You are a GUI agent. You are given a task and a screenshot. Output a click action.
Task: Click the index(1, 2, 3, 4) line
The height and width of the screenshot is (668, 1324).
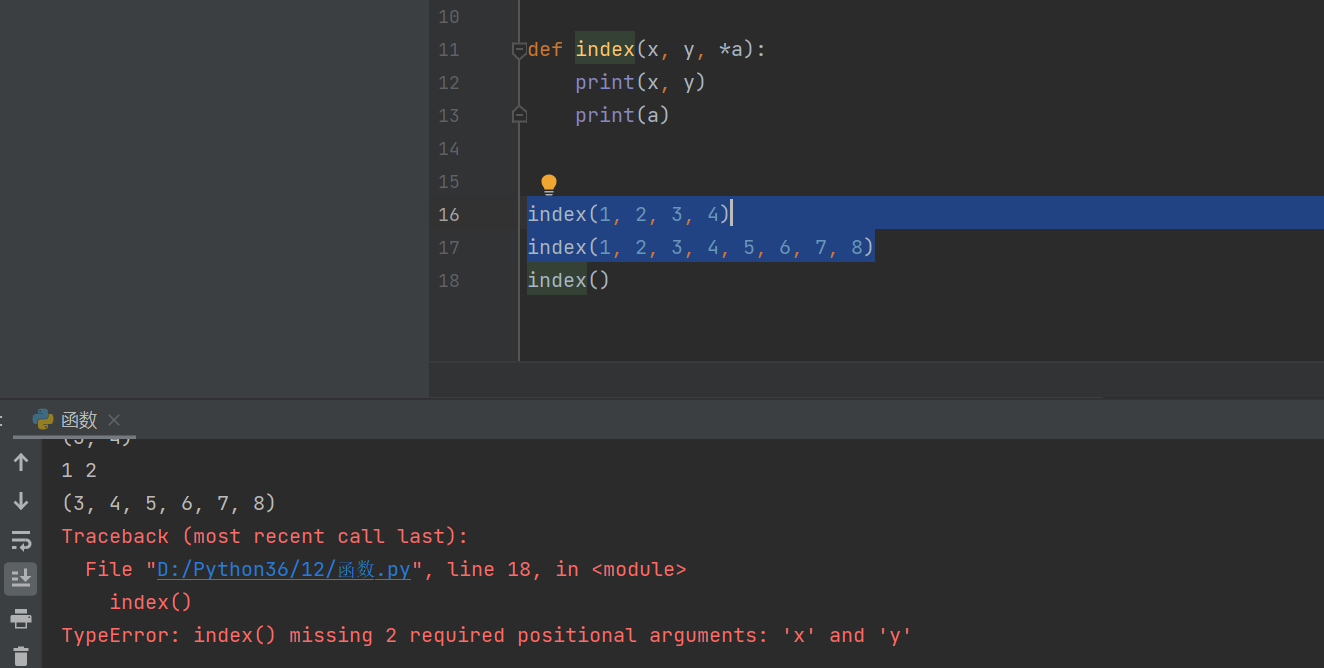[x=629, y=214]
